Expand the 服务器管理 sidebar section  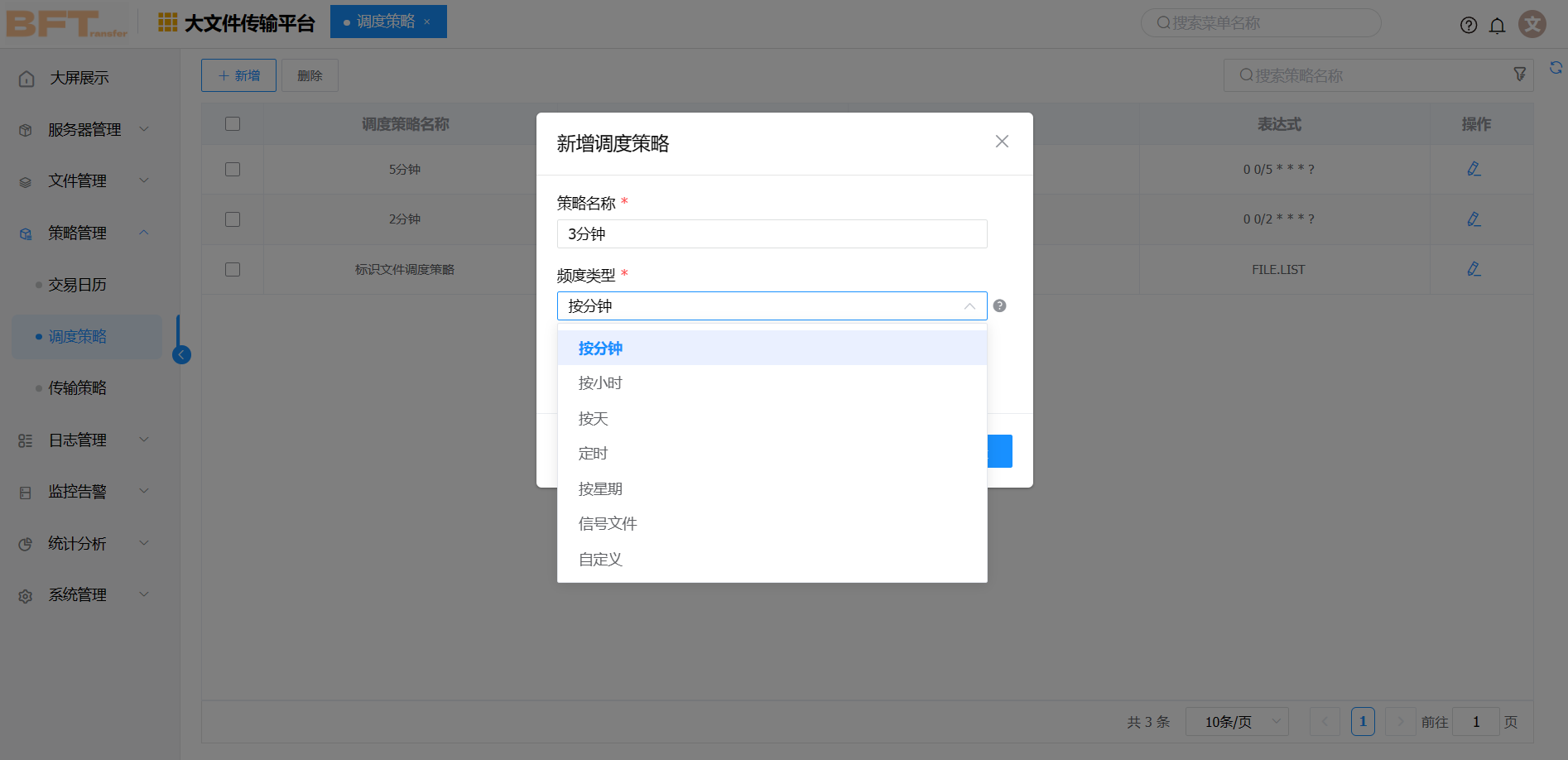point(83,129)
